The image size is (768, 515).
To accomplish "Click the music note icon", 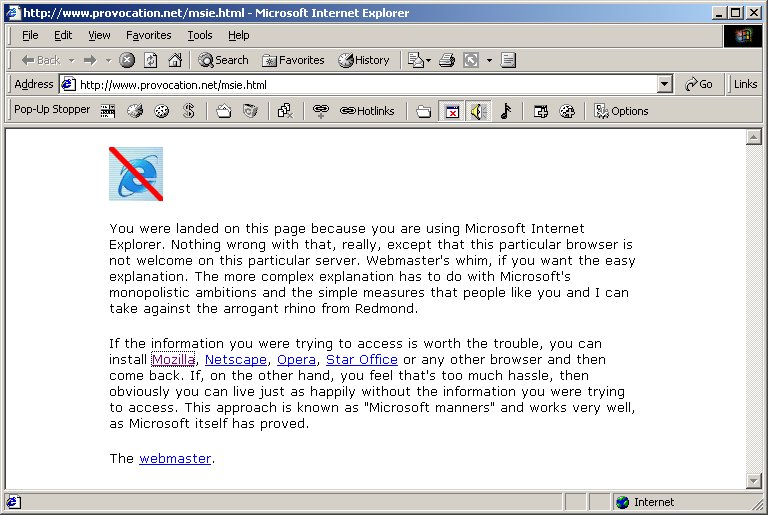I will pyautogui.click(x=506, y=111).
